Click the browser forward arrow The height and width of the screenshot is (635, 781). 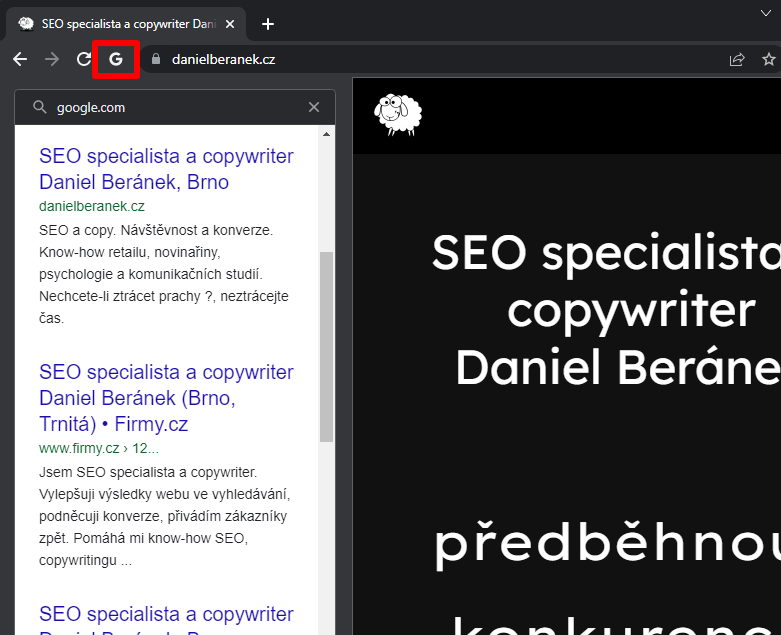pos(51,59)
